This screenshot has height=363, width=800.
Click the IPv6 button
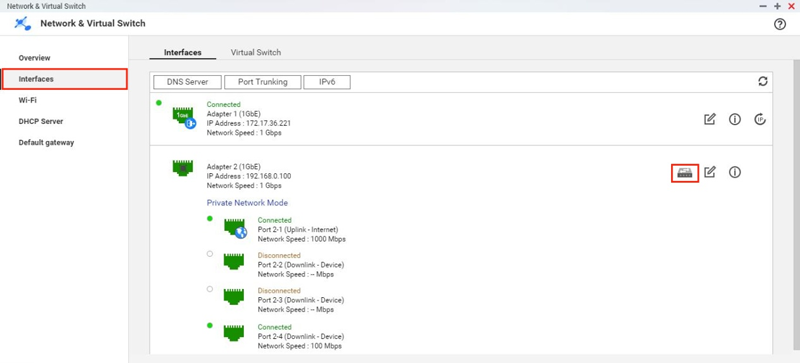[327, 82]
